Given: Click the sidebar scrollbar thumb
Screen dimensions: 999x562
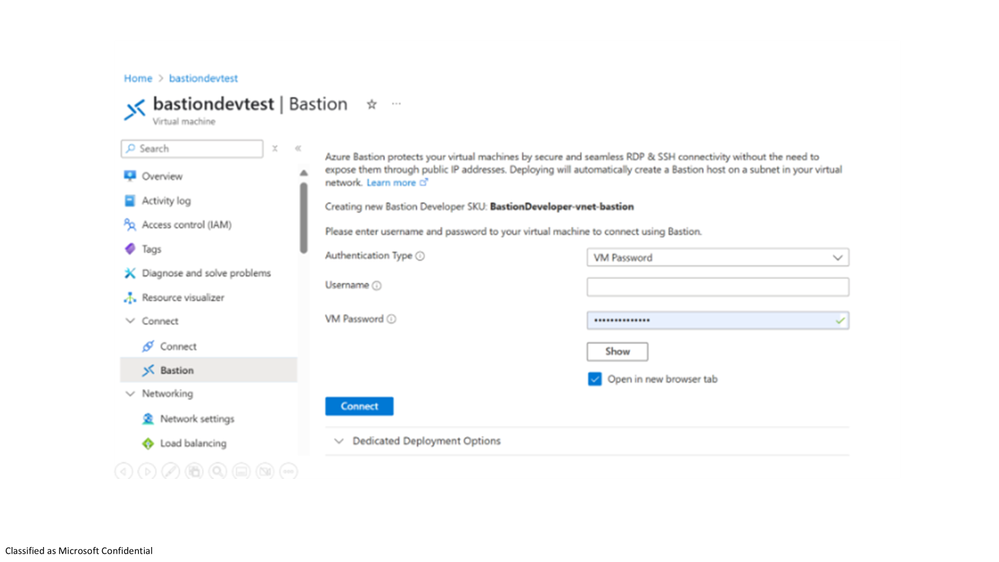Looking at the screenshot, I should coord(304,218).
